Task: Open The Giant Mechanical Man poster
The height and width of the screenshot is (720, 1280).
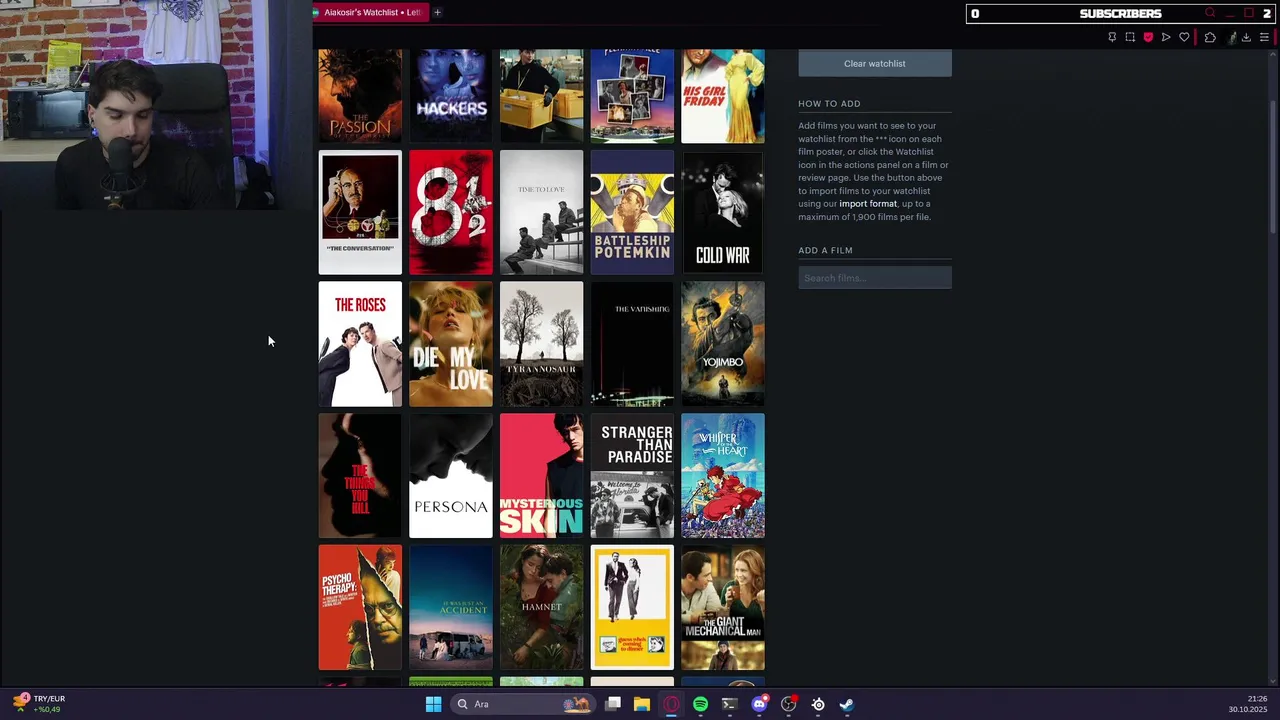Action: 723,607
